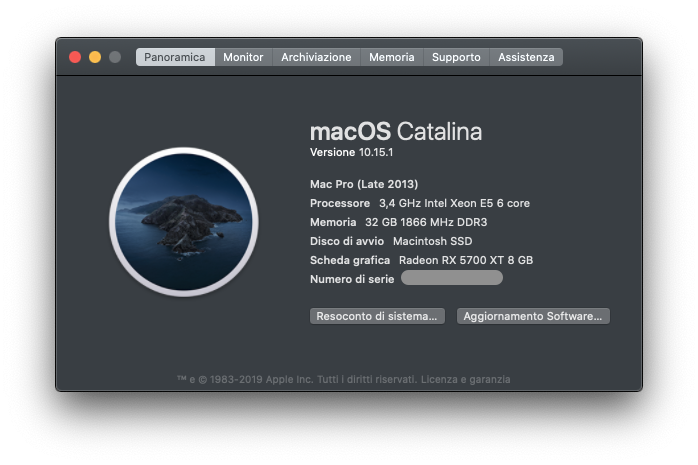The image size is (698, 465).
Task: Click the Versione 10.15.1 text
Action: click(x=352, y=152)
